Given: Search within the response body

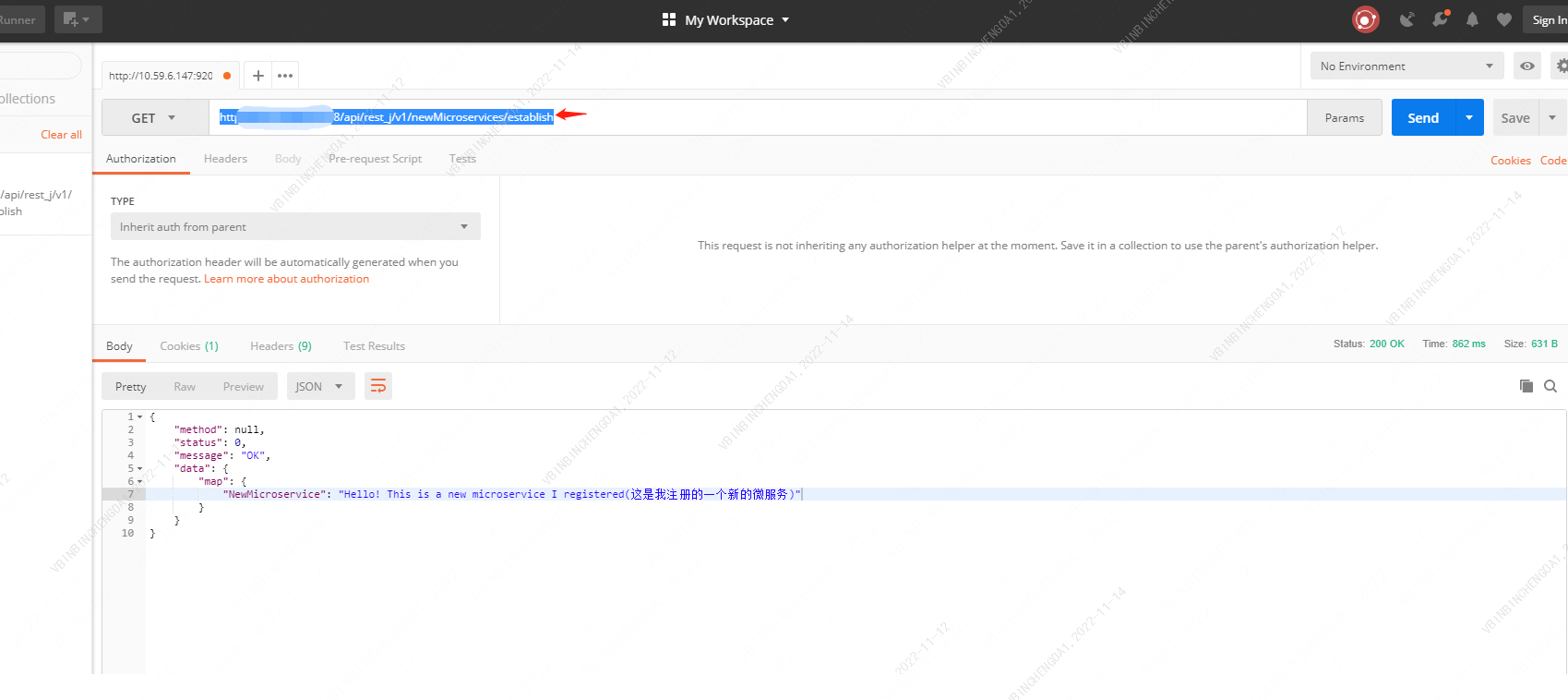Looking at the screenshot, I should (x=1550, y=386).
